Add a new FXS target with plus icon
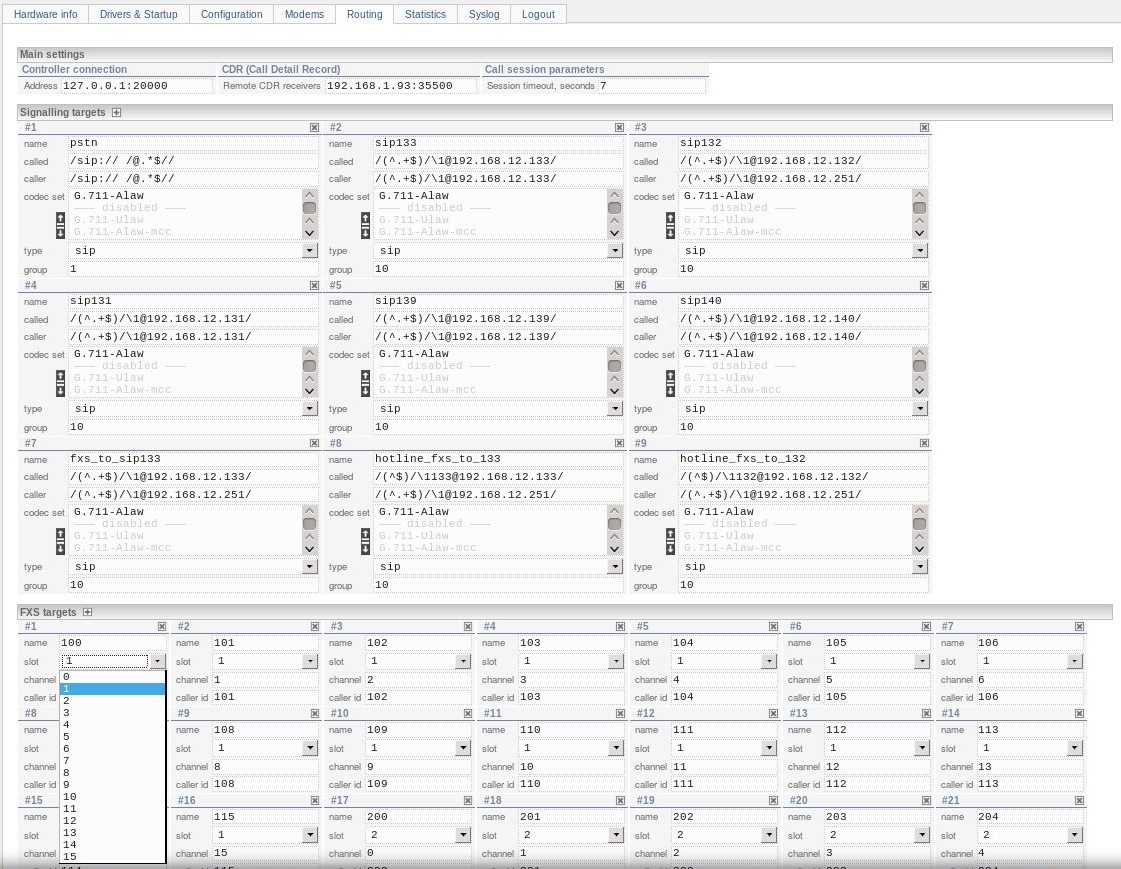 [87, 612]
